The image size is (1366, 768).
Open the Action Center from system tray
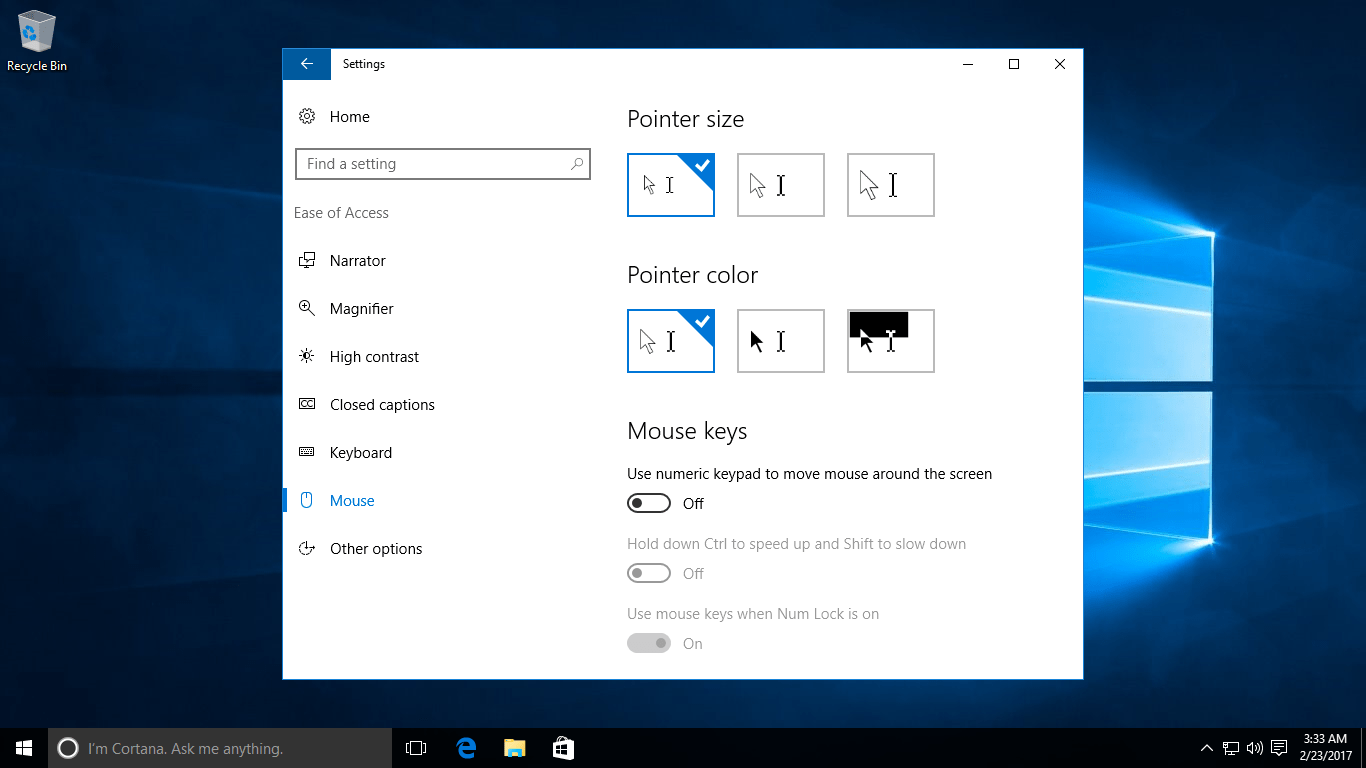[1279, 747]
